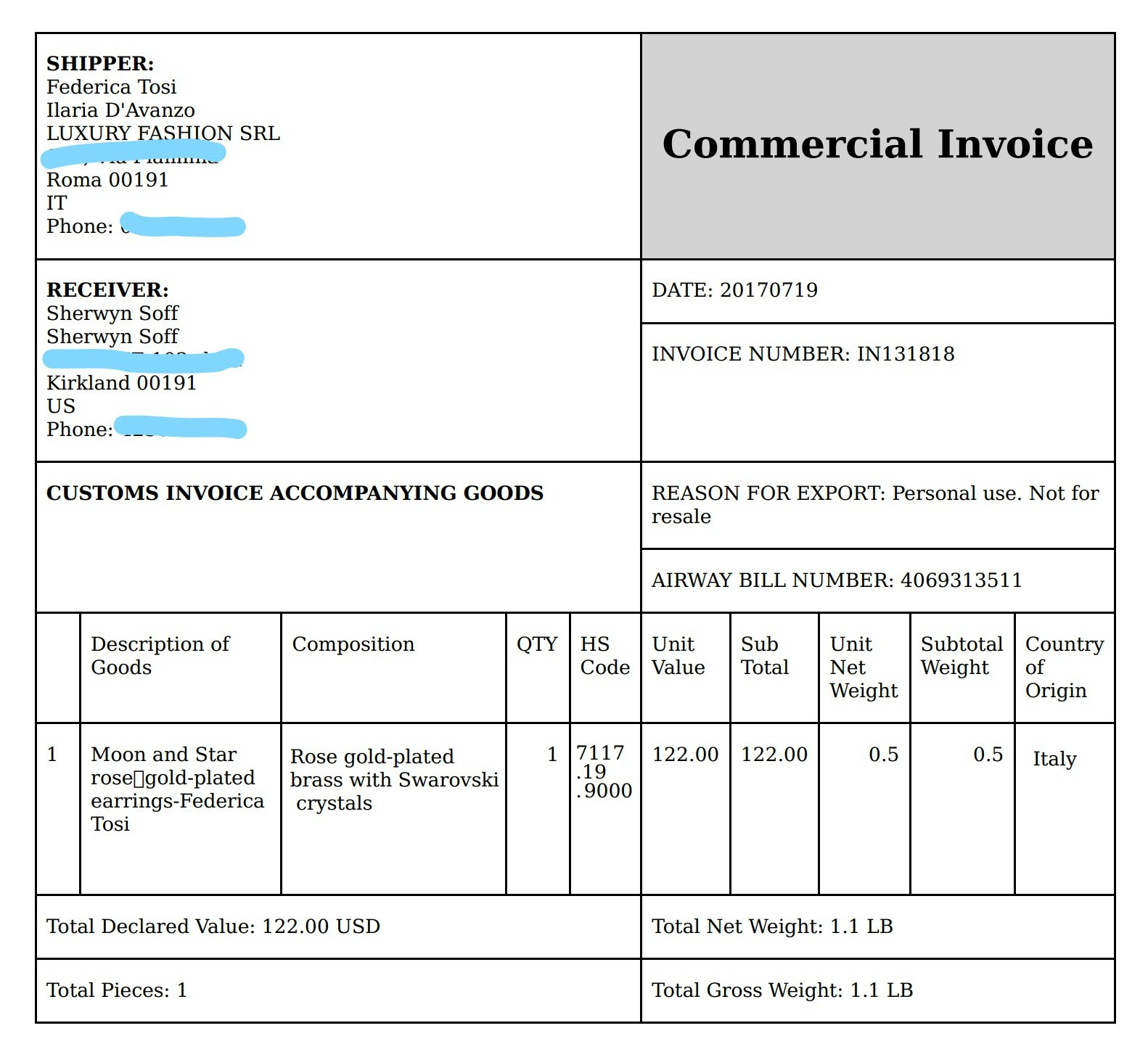Click the Subtotal Weight column header
The image size is (1148, 1052).
[x=962, y=656]
